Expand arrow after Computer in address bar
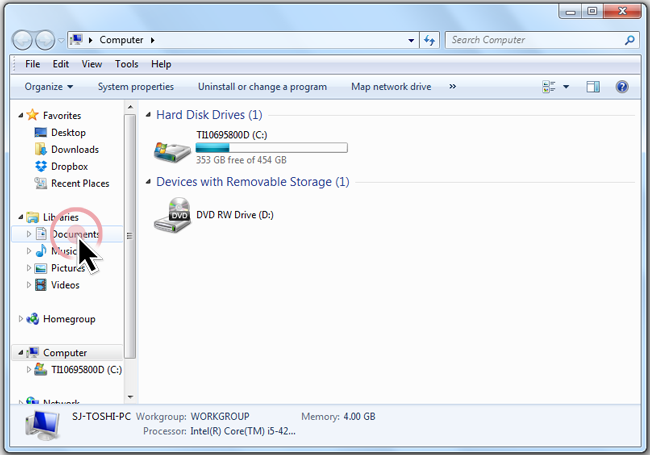The image size is (650, 455). click(x=153, y=40)
